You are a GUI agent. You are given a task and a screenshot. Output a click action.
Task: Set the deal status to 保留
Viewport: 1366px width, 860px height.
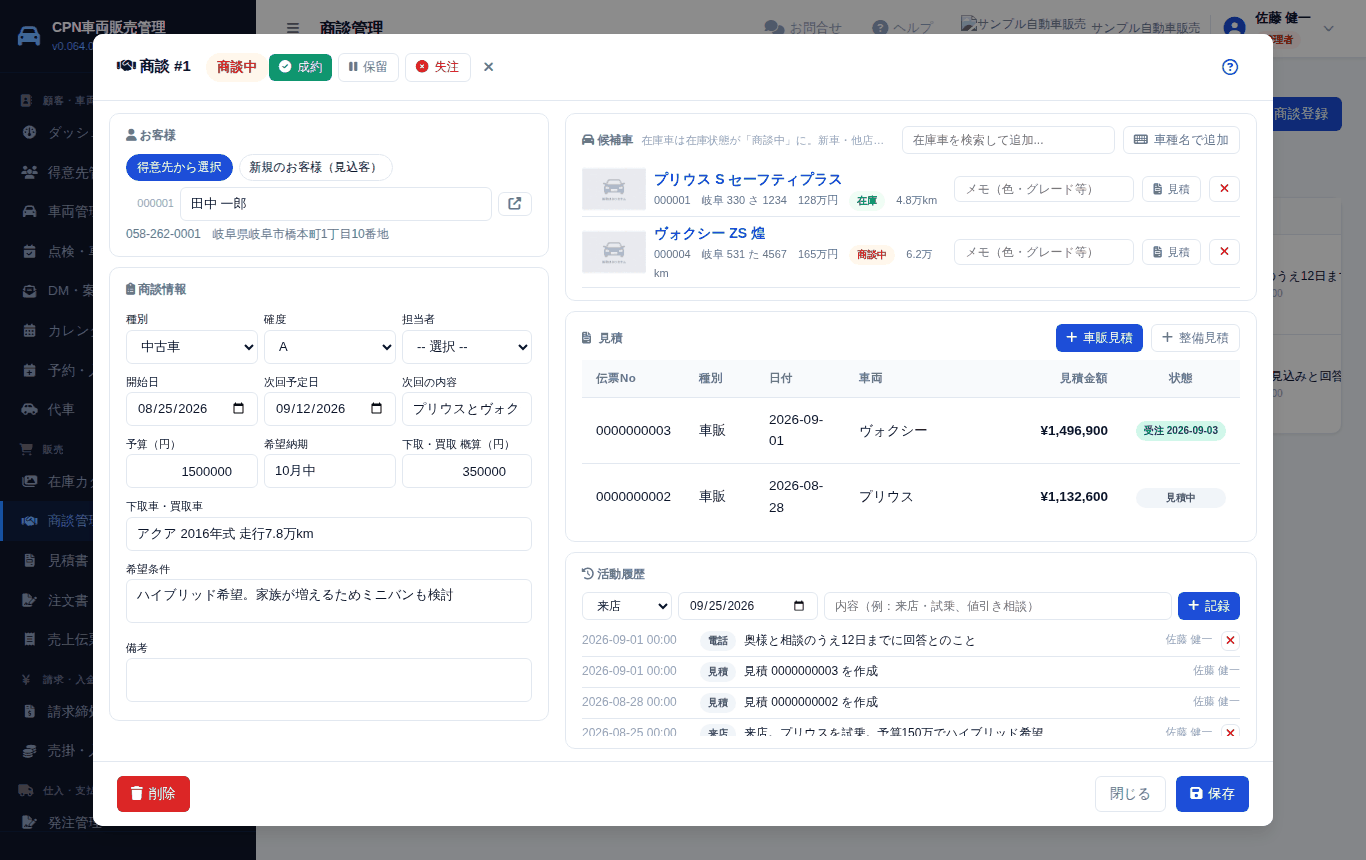pyautogui.click(x=368, y=67)
